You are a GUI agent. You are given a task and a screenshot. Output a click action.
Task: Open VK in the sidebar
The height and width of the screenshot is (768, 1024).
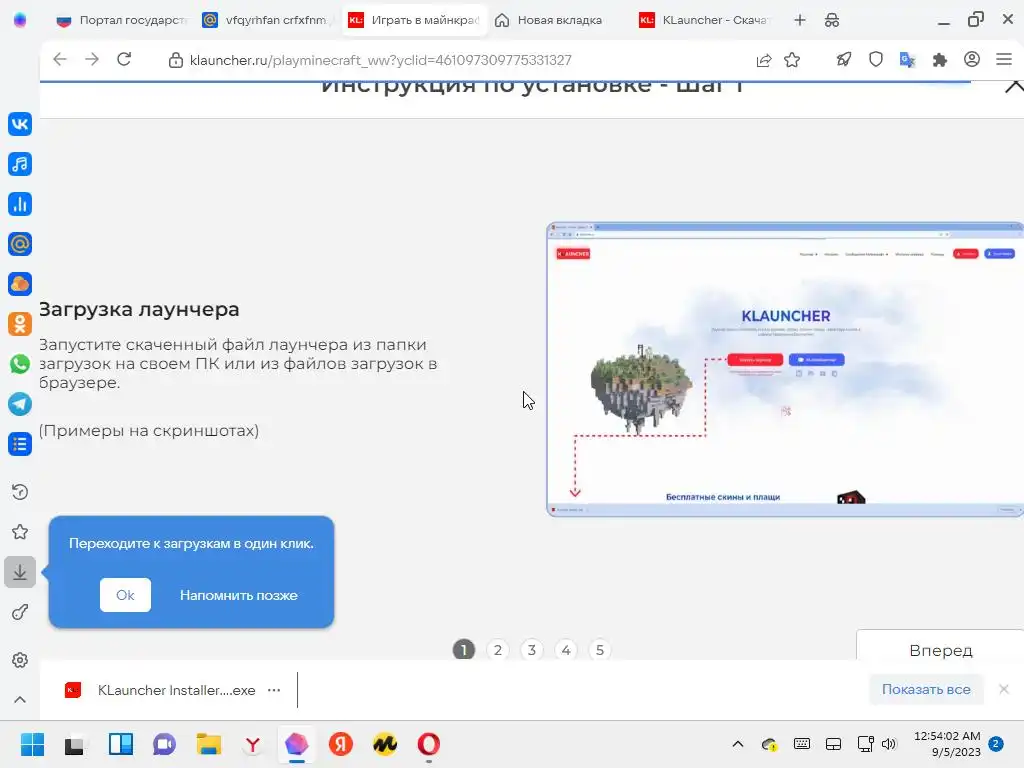[20, 124]
